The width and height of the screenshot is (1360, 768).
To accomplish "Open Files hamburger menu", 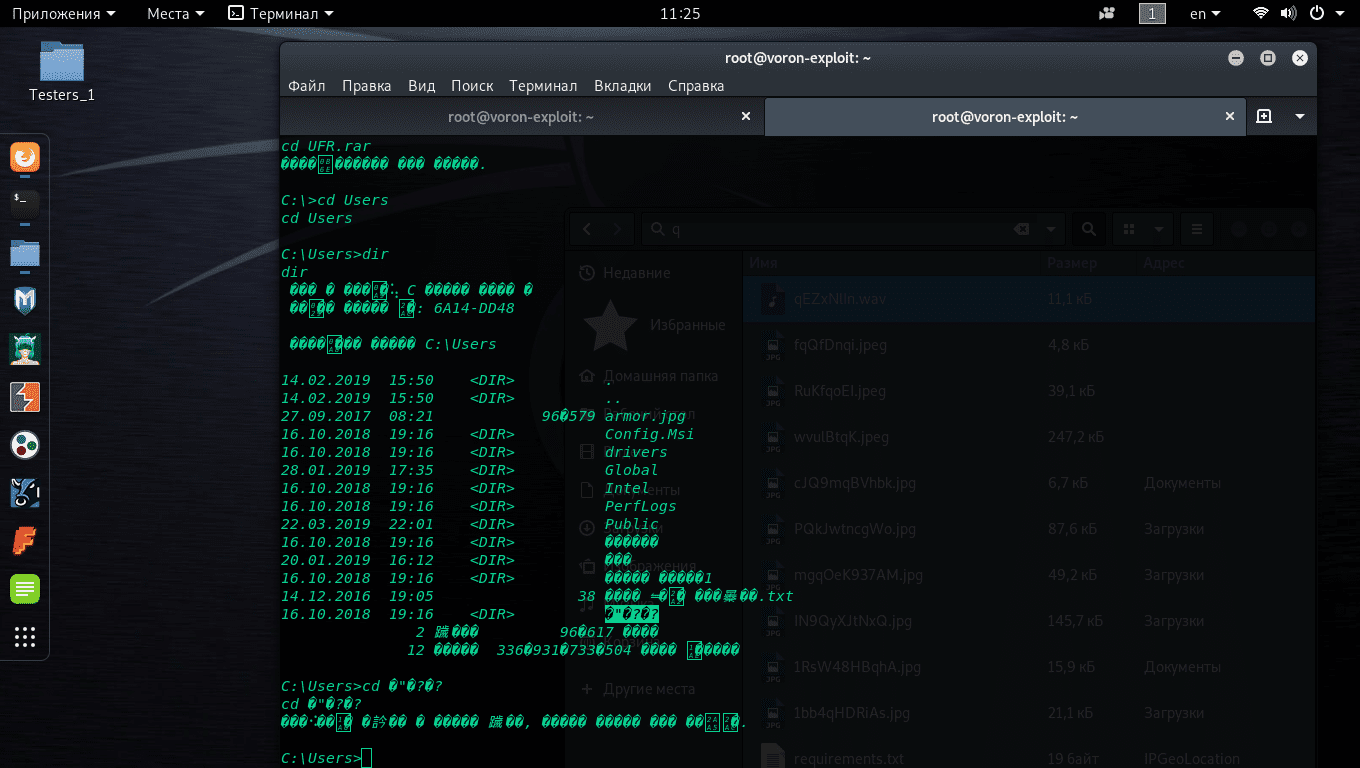I will click(x=1197, y=229).
